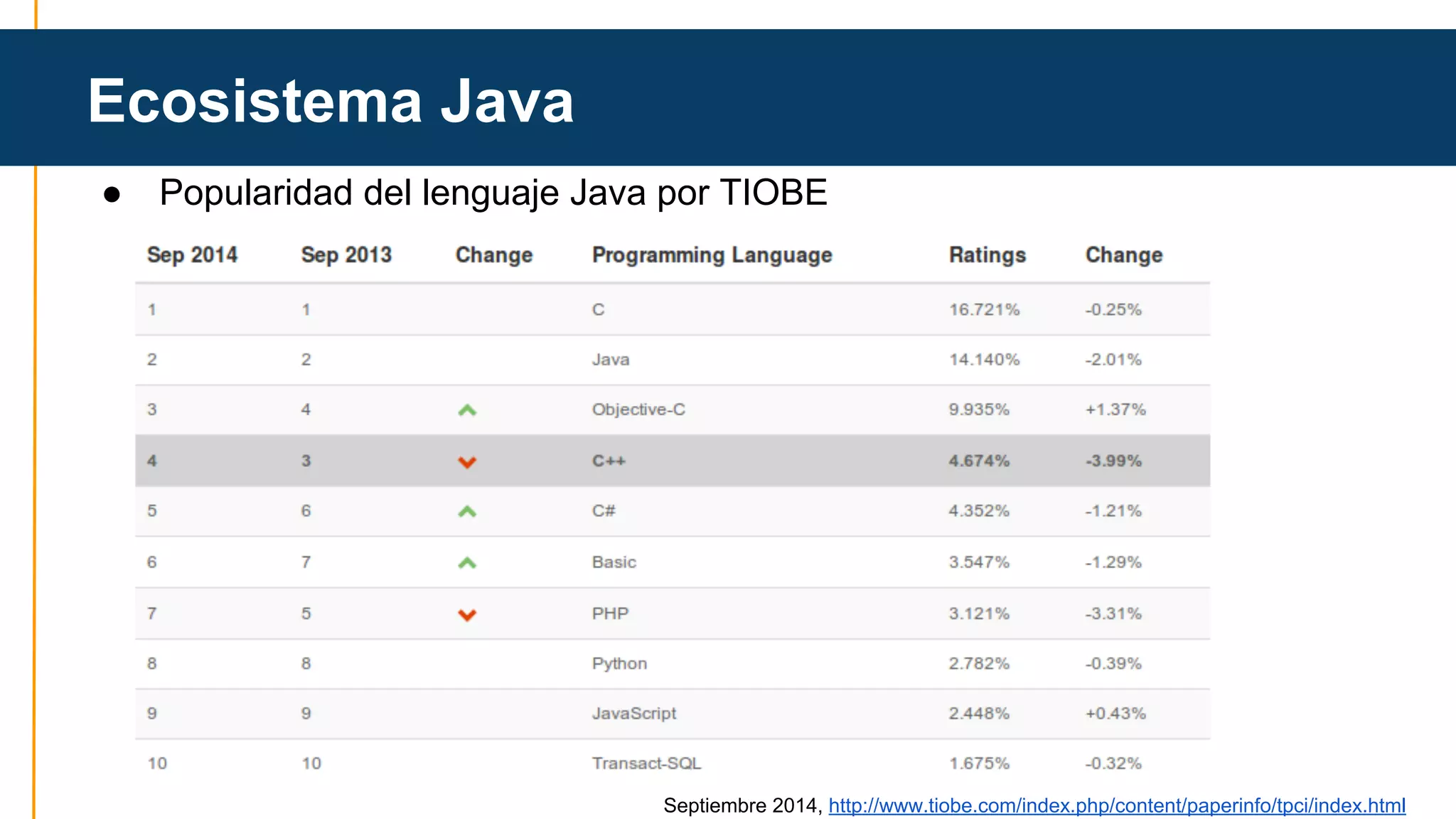Click the 'Objective-C' language cell

638,409
